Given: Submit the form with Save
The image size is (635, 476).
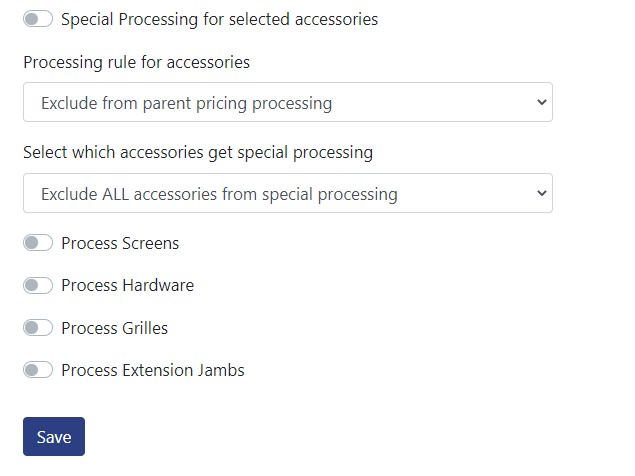Looking at the screenshot, I should (x=54, y=437).
